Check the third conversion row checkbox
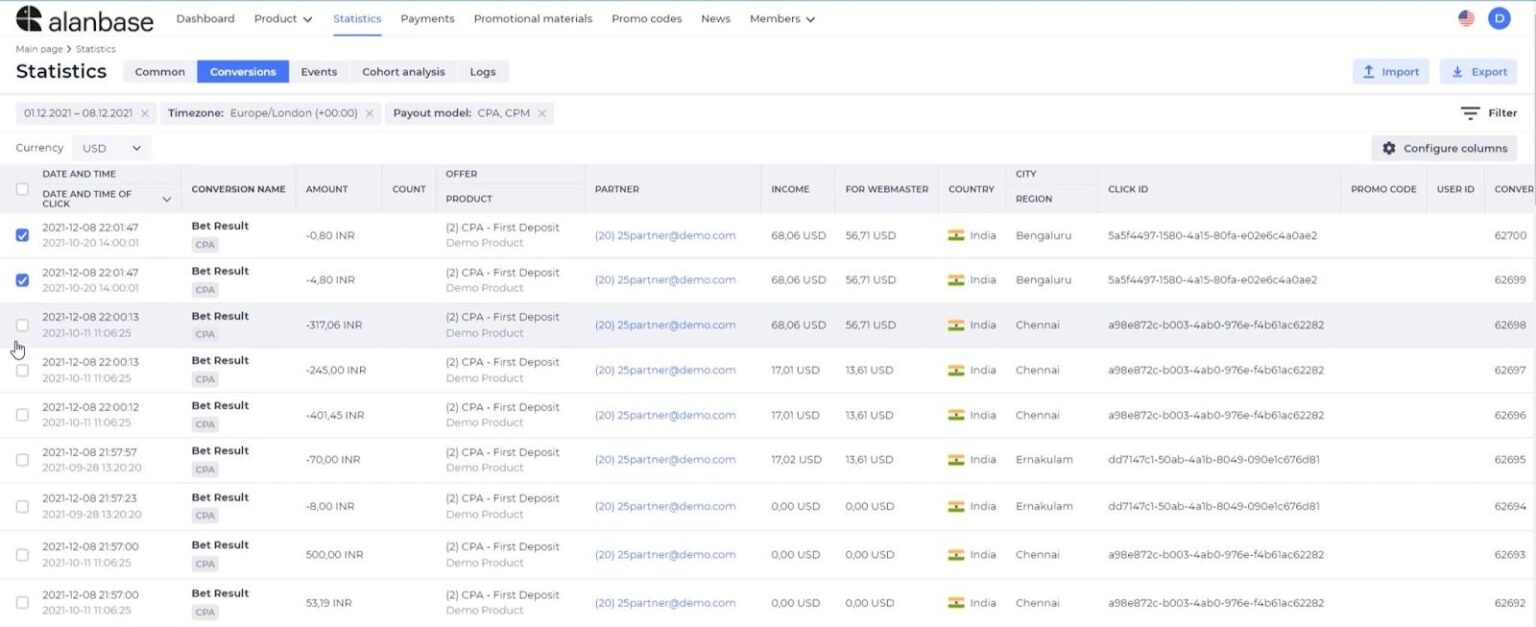The image size is (1536, 627). pos(22,324)
